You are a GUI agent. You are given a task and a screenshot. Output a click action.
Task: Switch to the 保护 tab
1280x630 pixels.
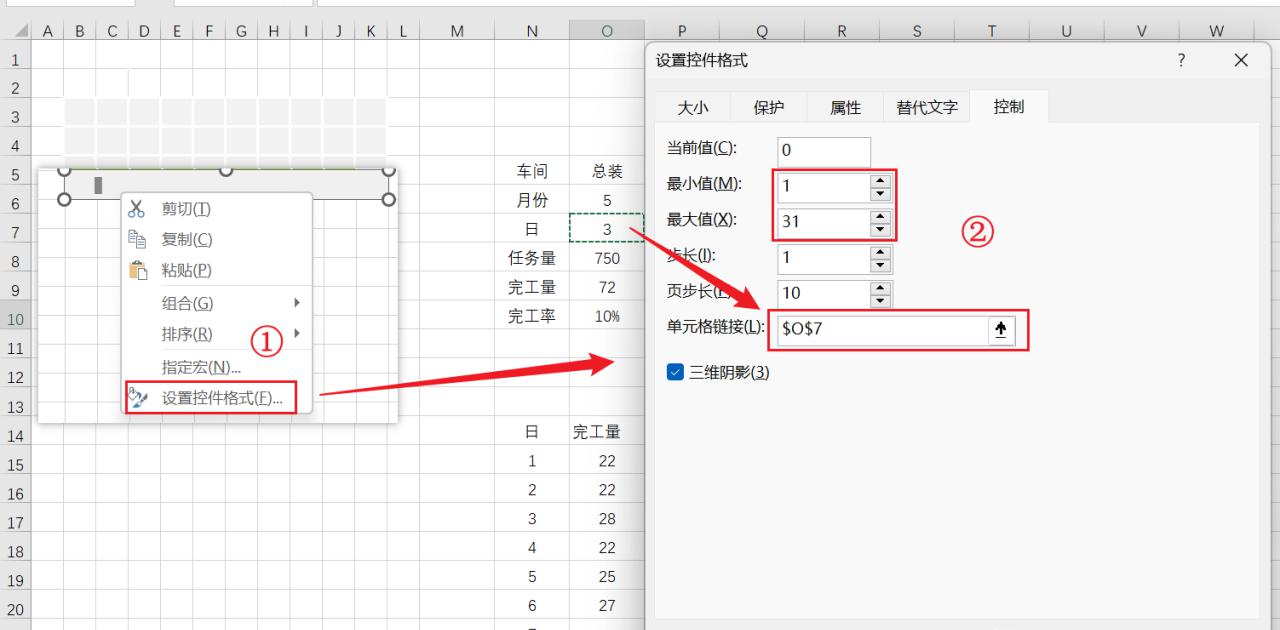point(769,107)
